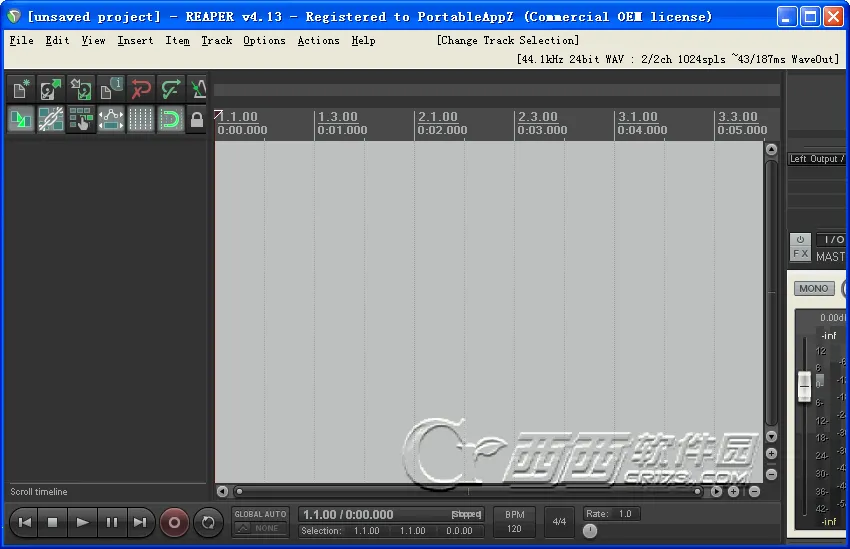Click the vertical scrollbar up arrow

(771, 149)
